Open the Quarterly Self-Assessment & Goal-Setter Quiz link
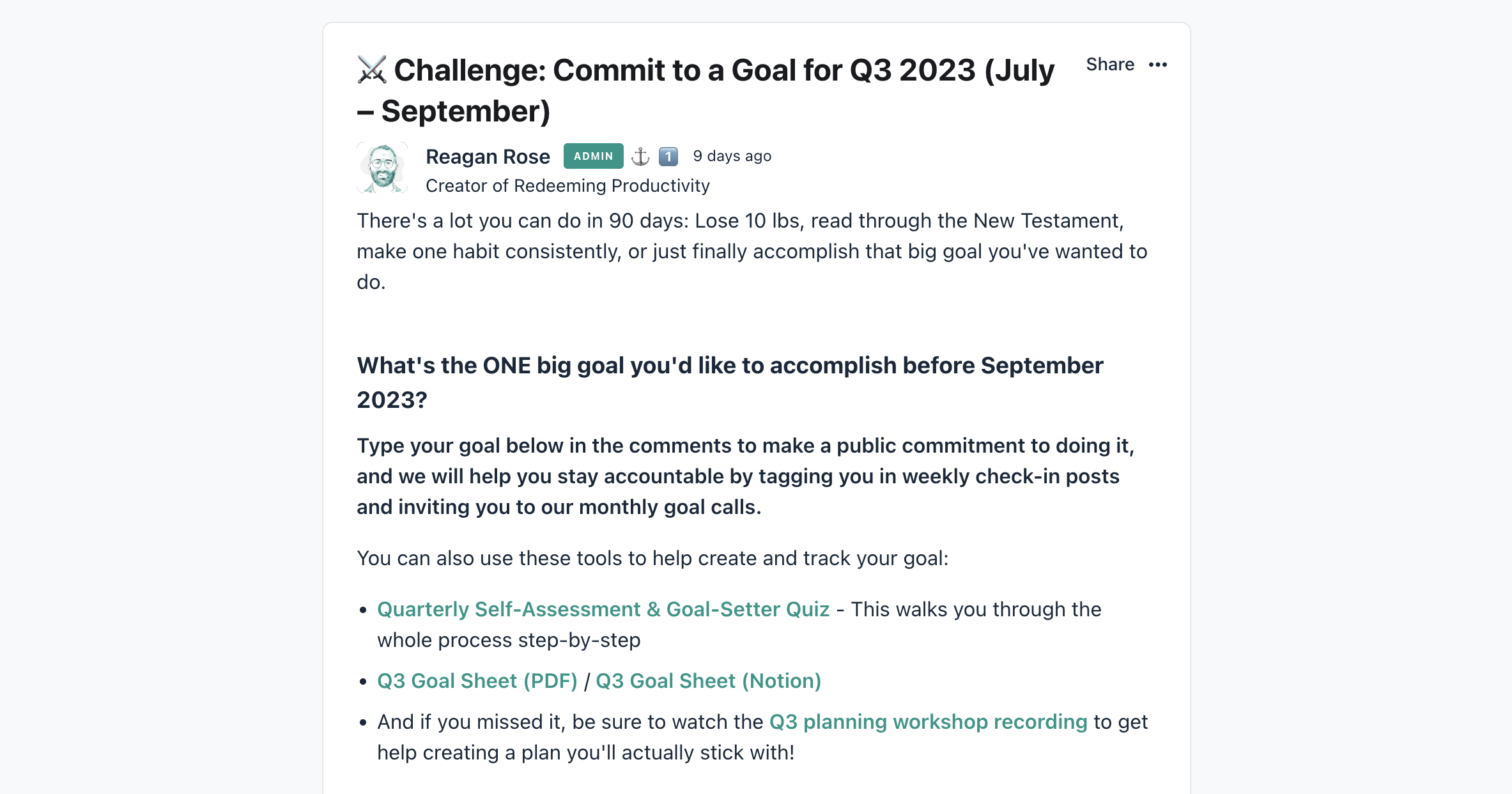 (603, 609)
